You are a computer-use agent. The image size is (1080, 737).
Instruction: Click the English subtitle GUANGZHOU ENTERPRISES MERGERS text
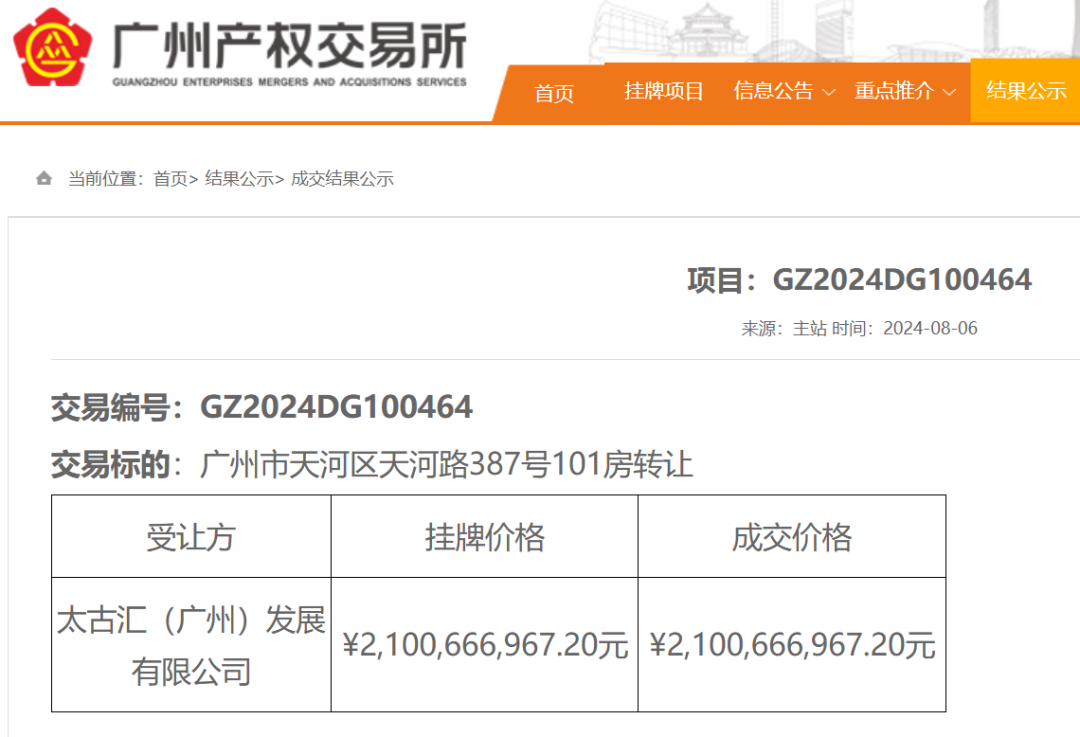pyautogui.click(x=289, y=82)
